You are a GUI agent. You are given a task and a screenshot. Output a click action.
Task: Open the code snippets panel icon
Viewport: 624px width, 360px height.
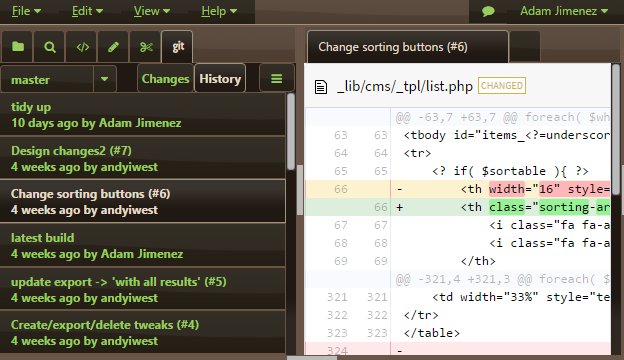pyautogui.click(x=82, y=47)
